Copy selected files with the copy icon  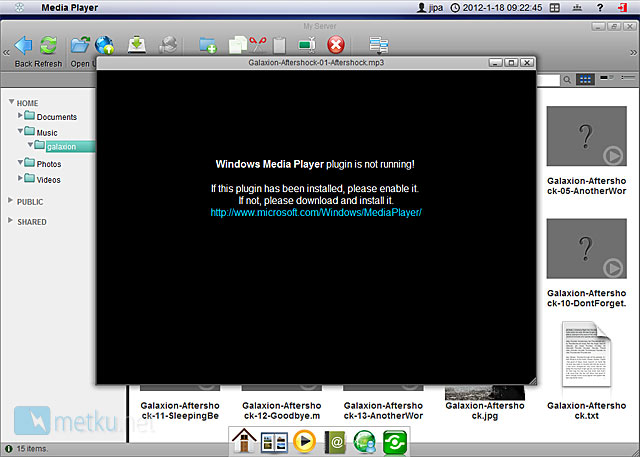click(x=238, y=45)
